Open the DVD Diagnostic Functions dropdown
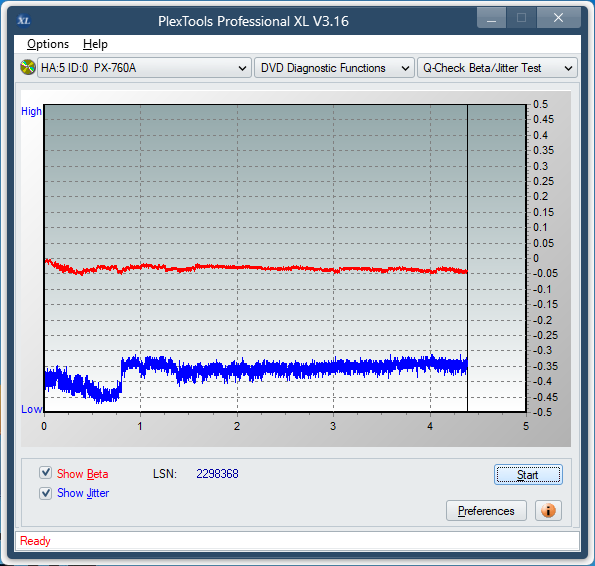This screenshot has height=566, width=595. 334,68
